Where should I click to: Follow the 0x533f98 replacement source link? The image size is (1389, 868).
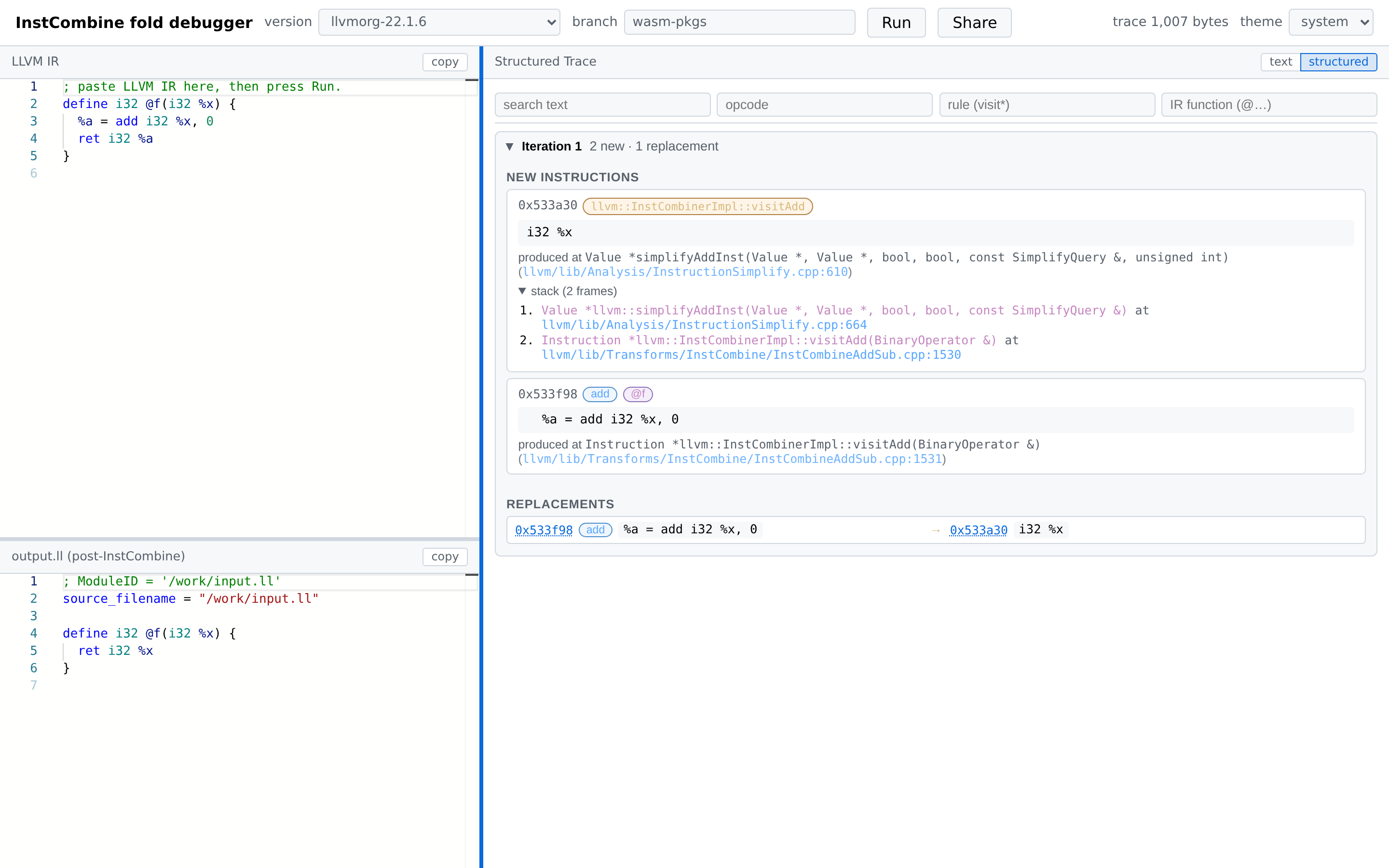pyautogui.click(x=544, y=530)
